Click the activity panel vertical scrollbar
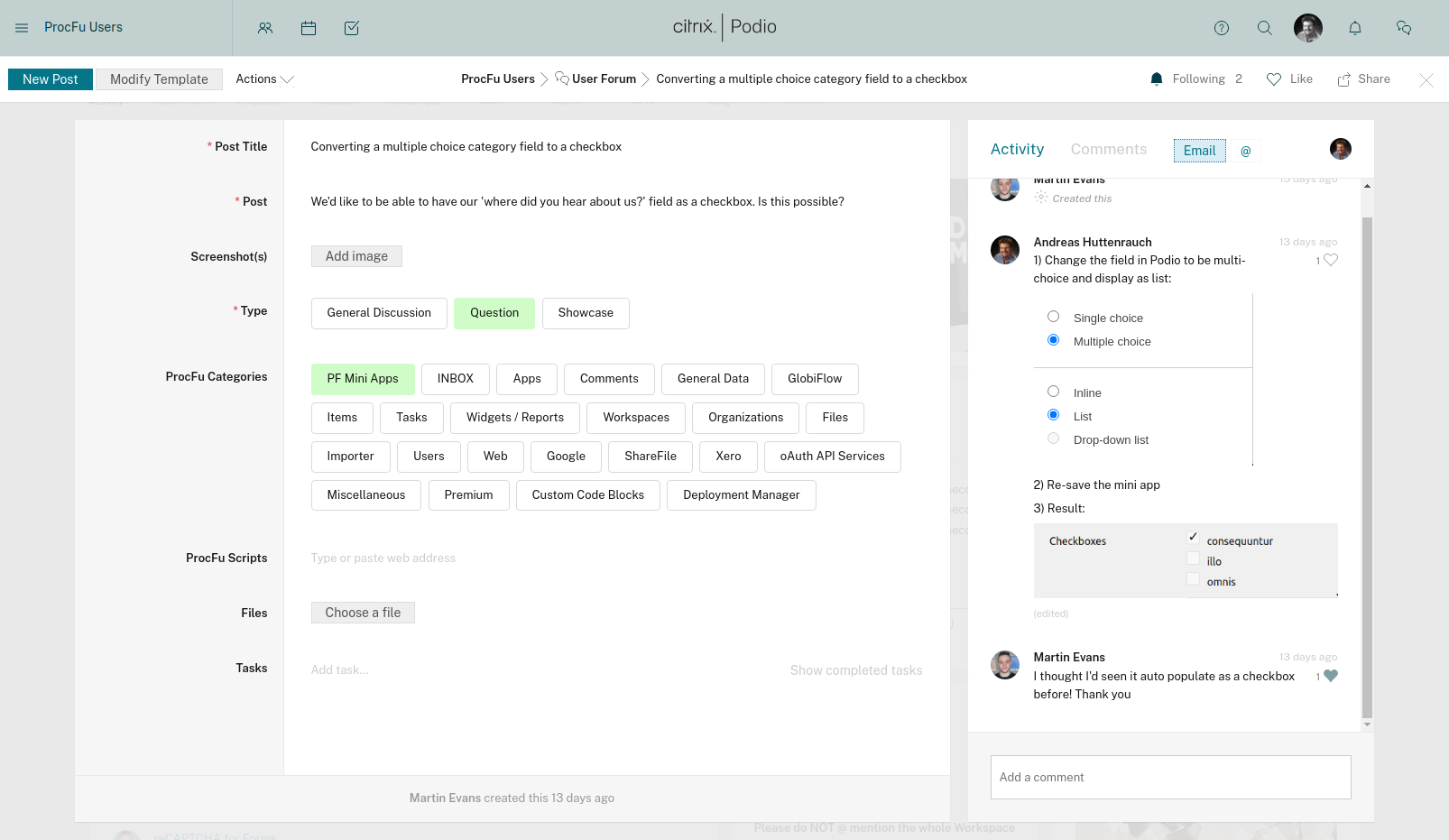Screen dimensions: 1449x840 (1367, 451)
